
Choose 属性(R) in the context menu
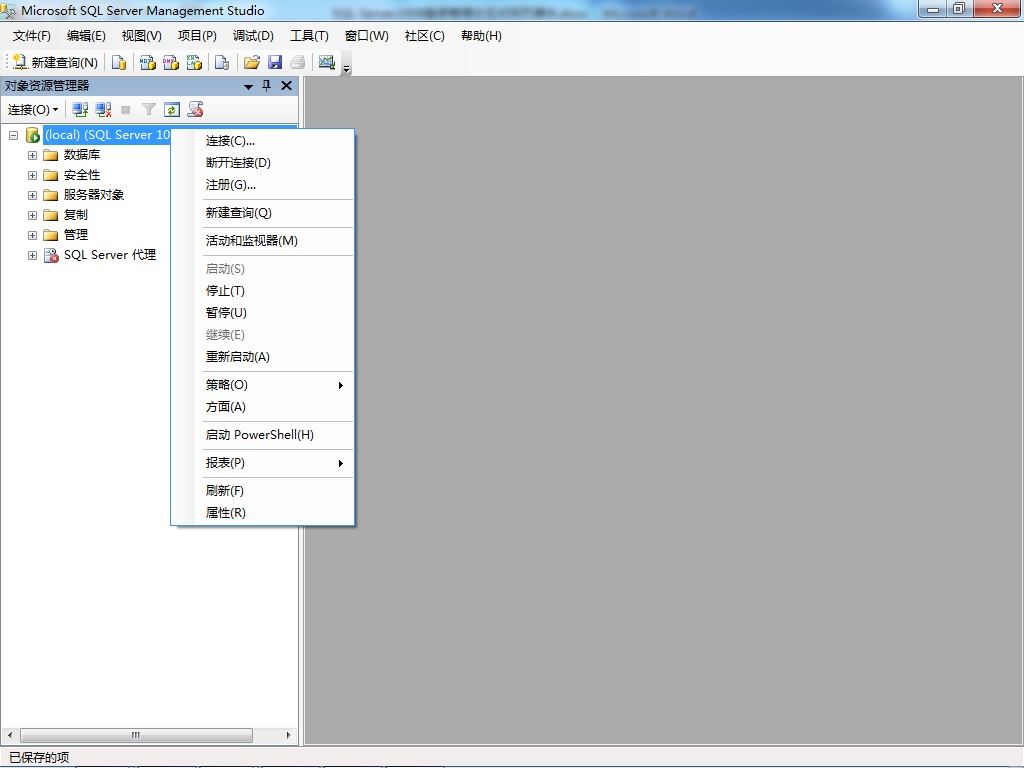point(263,513)
